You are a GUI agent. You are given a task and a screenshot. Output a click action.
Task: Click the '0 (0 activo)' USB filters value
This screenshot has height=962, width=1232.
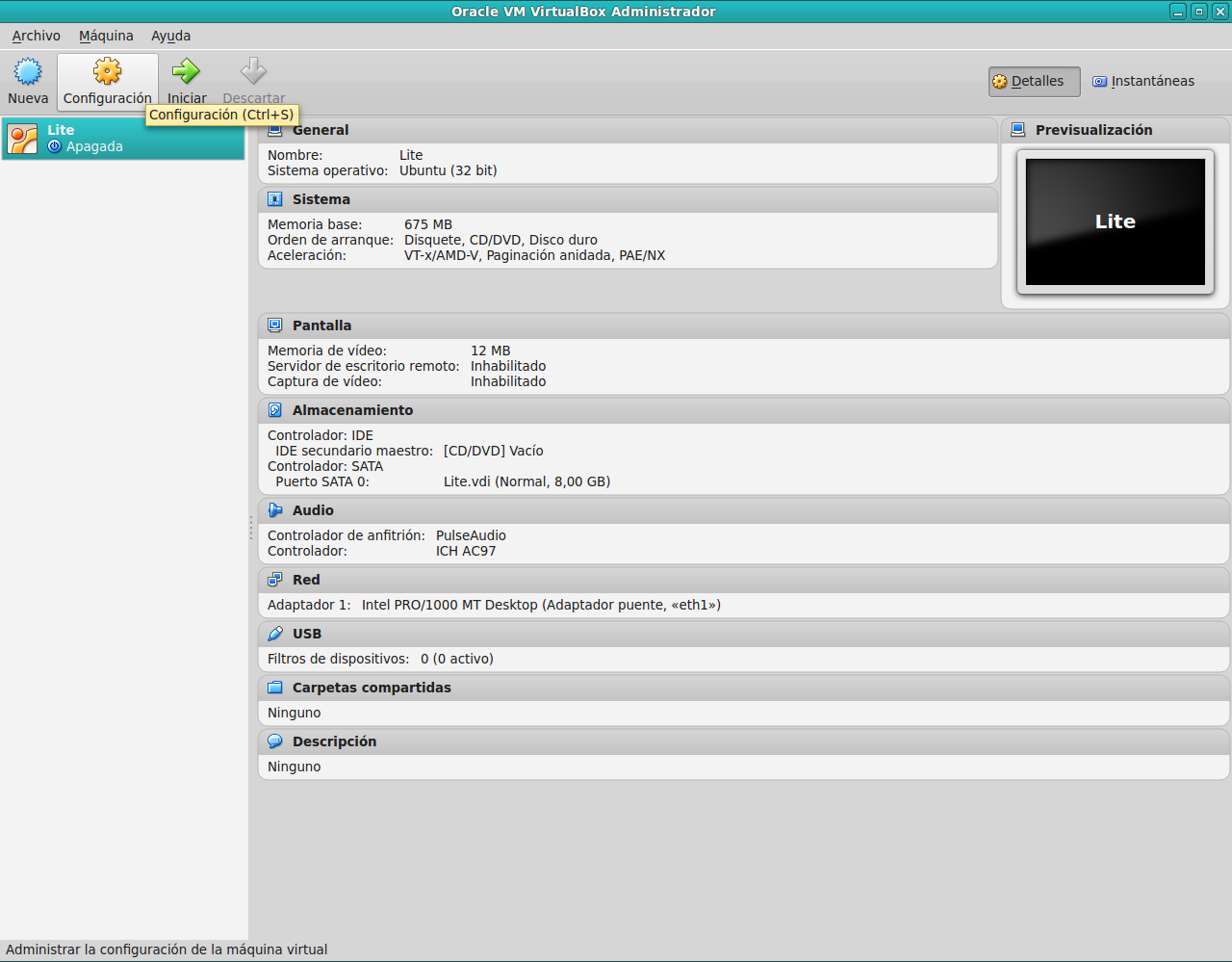pyautogui.click(x=457, y=659)
